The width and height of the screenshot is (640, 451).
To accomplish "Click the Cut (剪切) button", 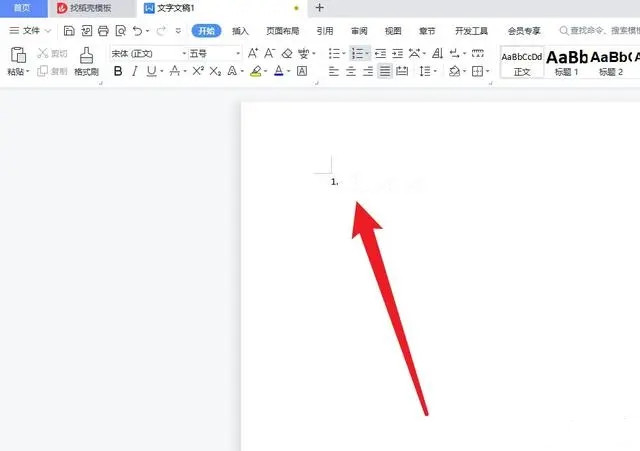I will tap(53, 53).
